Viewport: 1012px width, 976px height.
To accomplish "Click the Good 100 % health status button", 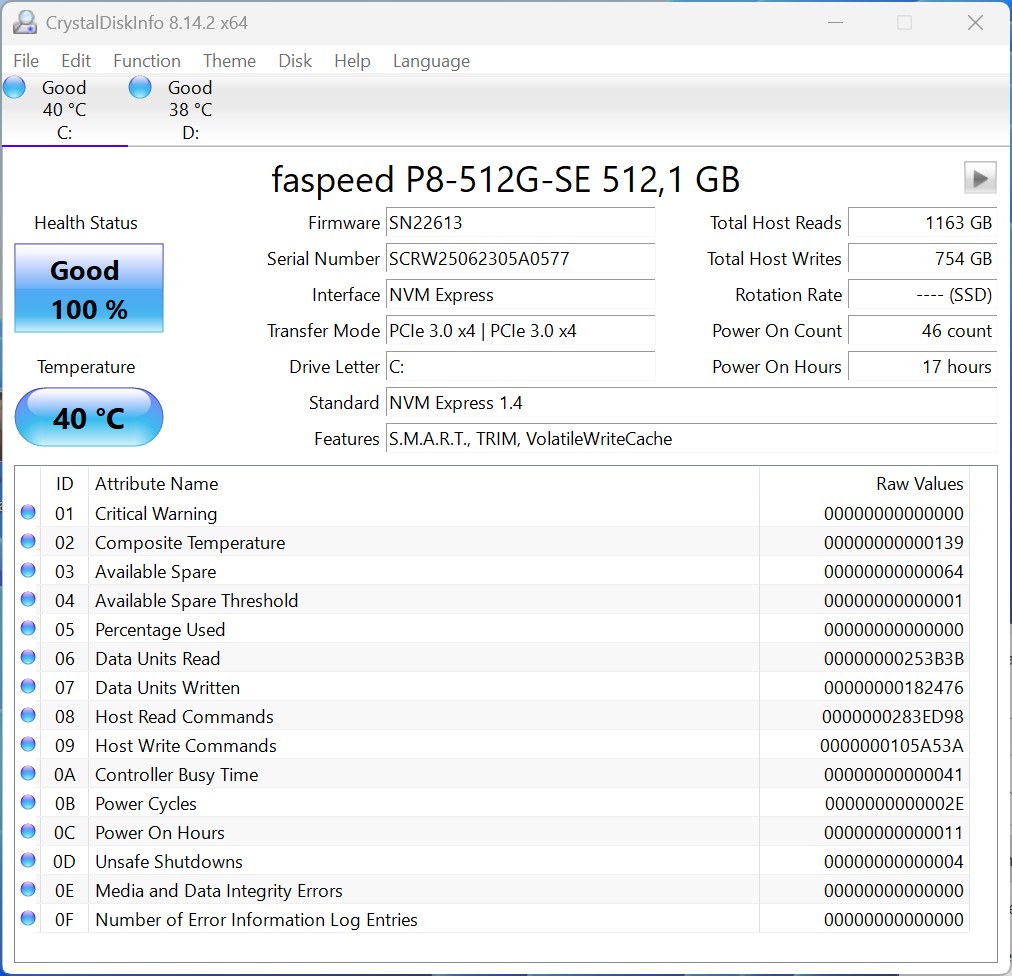I will pyautogui.click(x=89, y=289).
